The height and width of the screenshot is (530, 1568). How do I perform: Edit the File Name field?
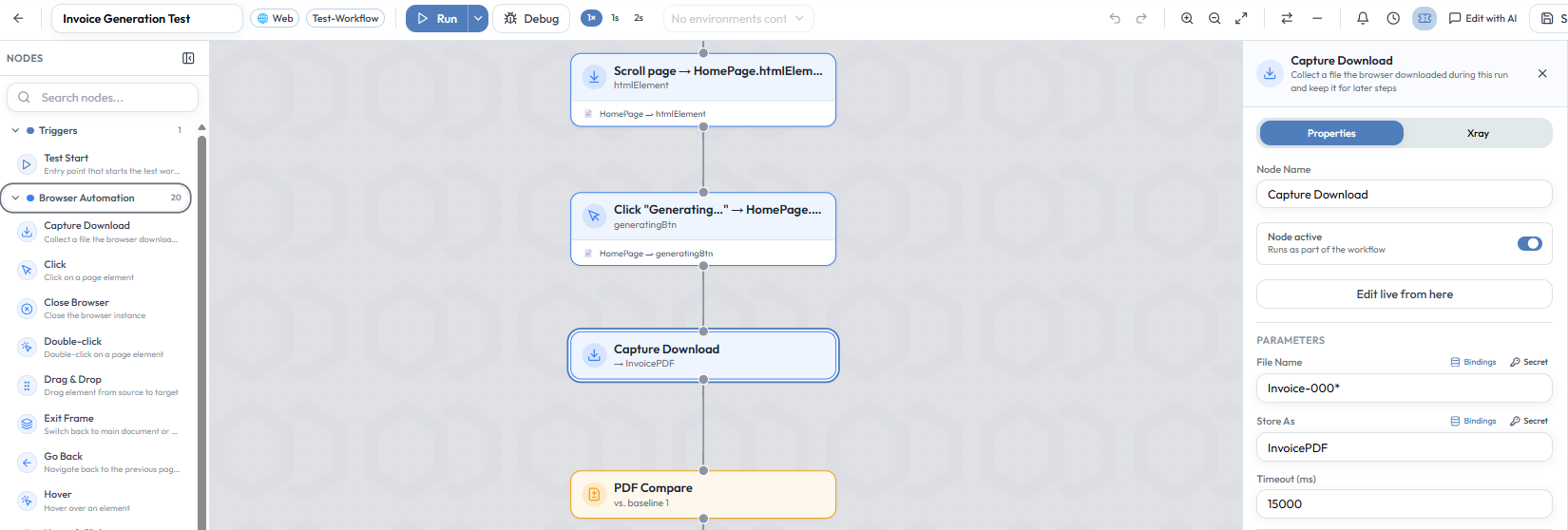click(x=1405, y=388)
